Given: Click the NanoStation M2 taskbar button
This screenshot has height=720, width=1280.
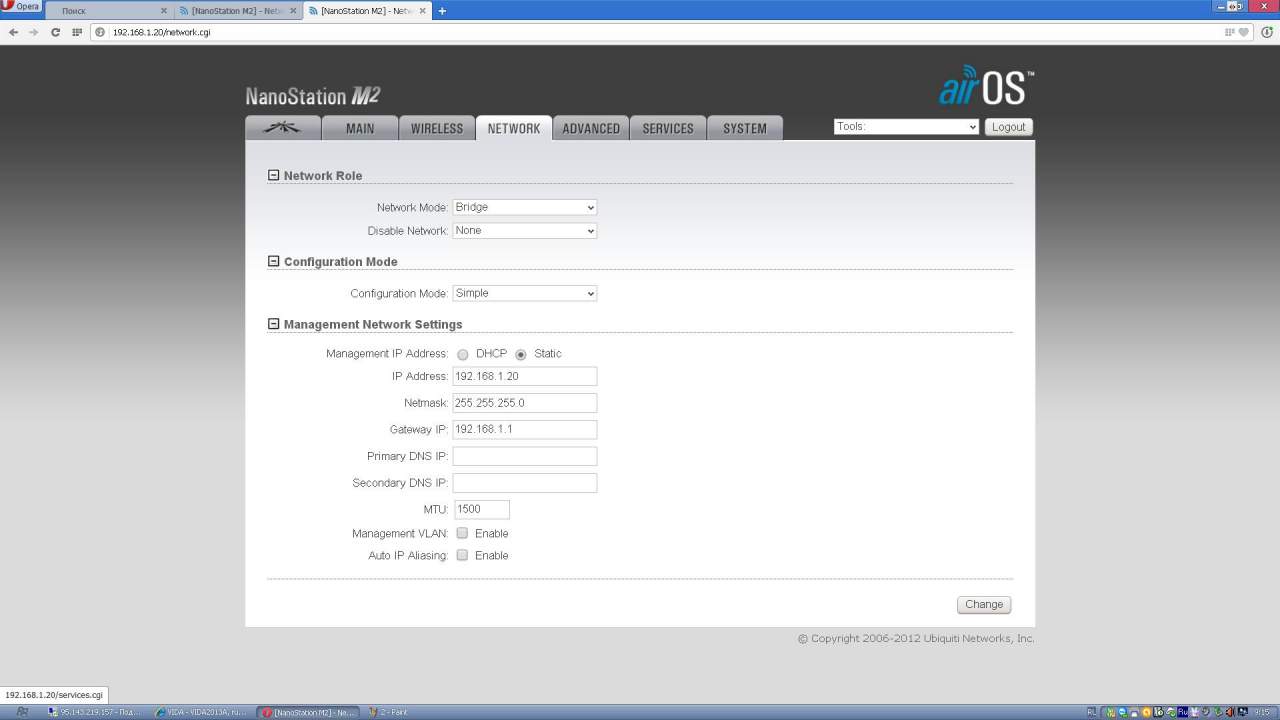Looking at the screenshot, I should (x=308, y=712).
